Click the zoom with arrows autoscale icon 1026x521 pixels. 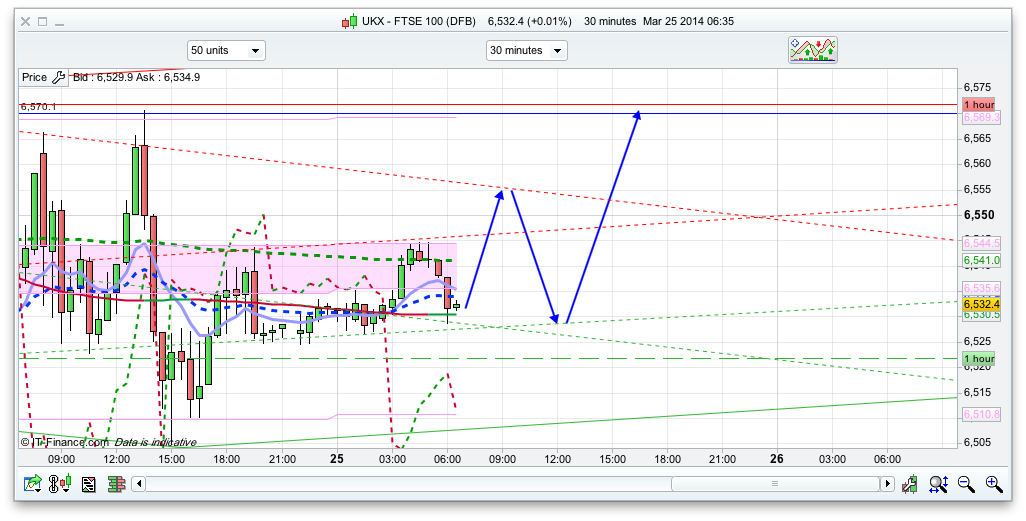[x=938, y=485]
